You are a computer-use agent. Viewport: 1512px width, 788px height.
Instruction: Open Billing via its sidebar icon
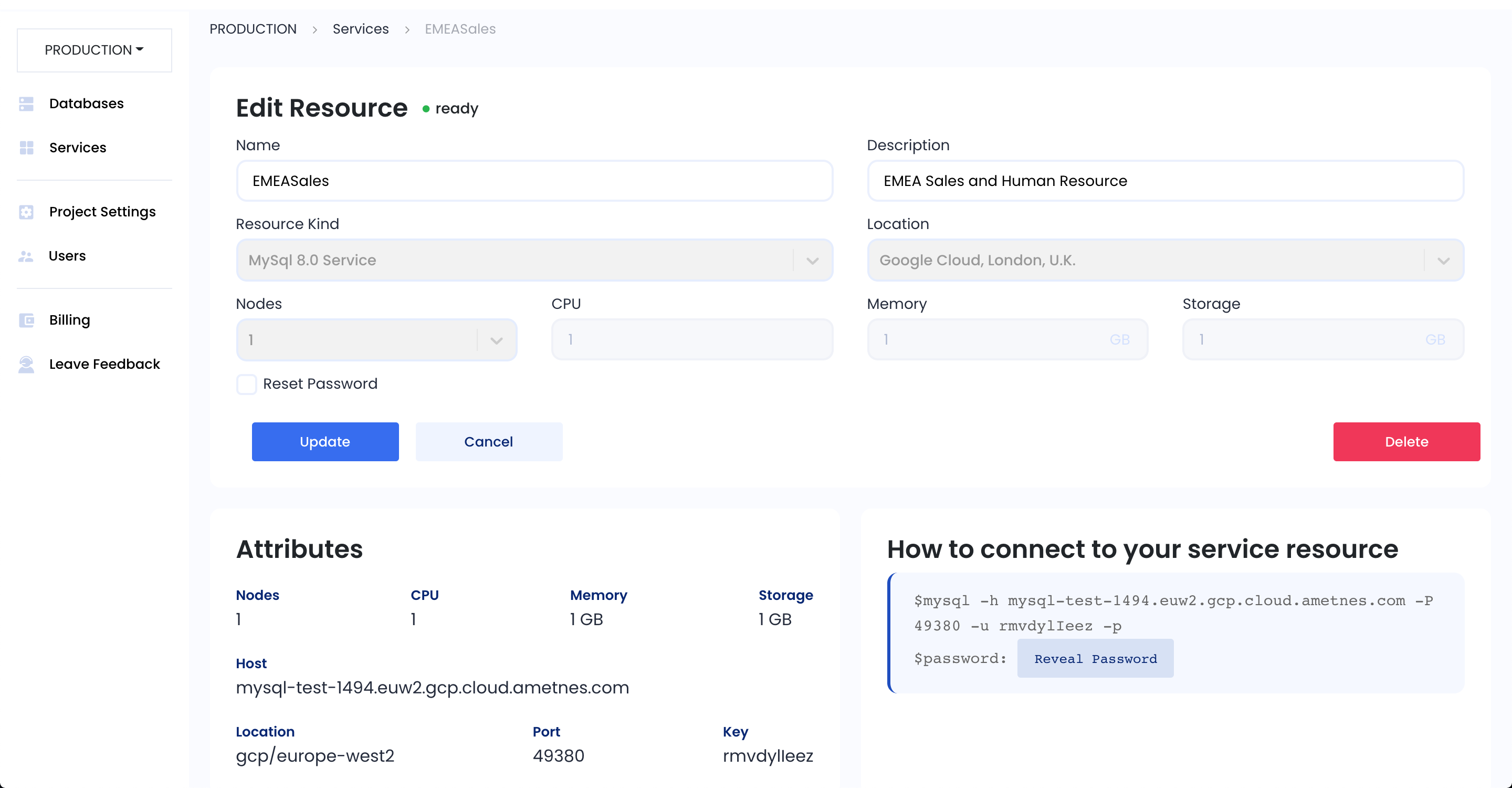[26, 319]
